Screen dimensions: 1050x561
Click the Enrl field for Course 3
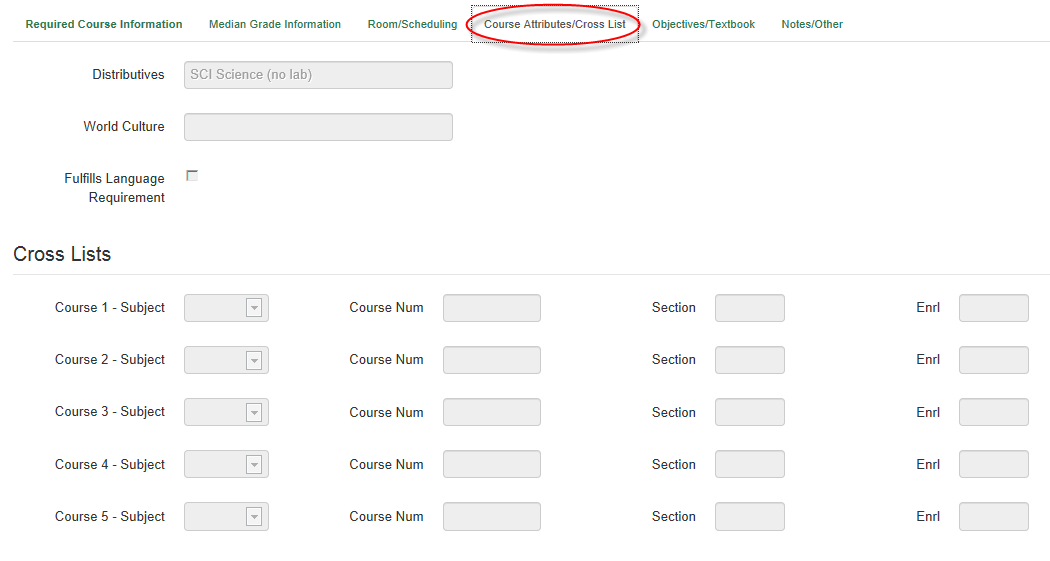(x=993, y=412)
